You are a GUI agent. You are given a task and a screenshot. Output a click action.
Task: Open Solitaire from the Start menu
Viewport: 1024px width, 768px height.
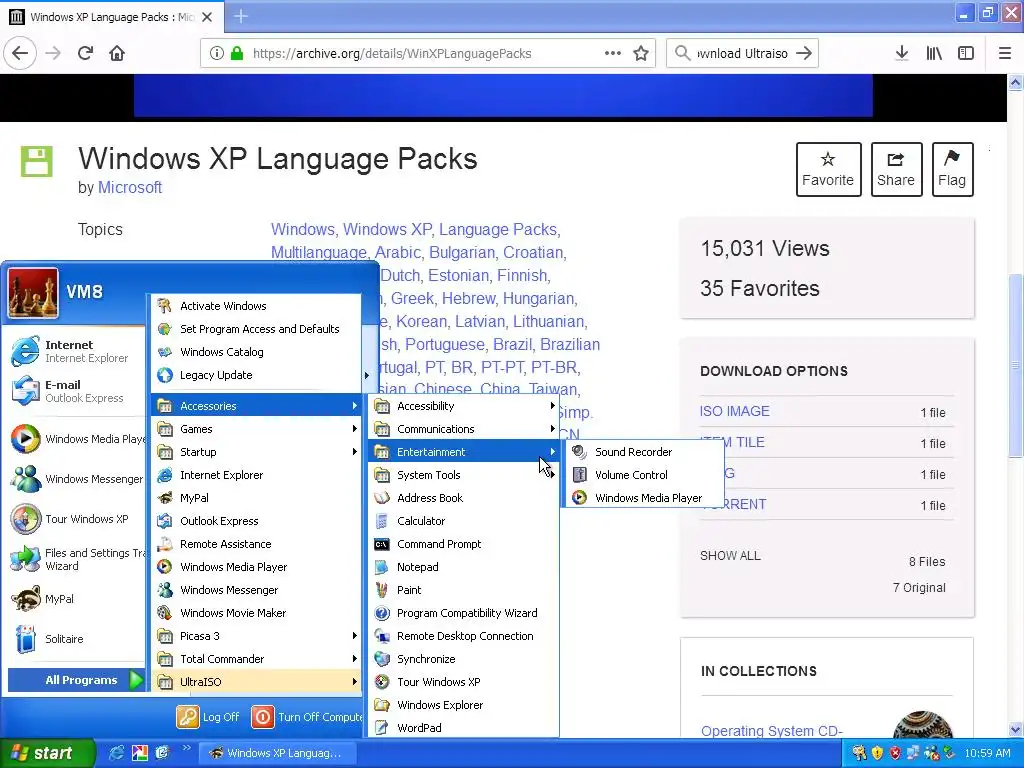(x=75, y=639)
